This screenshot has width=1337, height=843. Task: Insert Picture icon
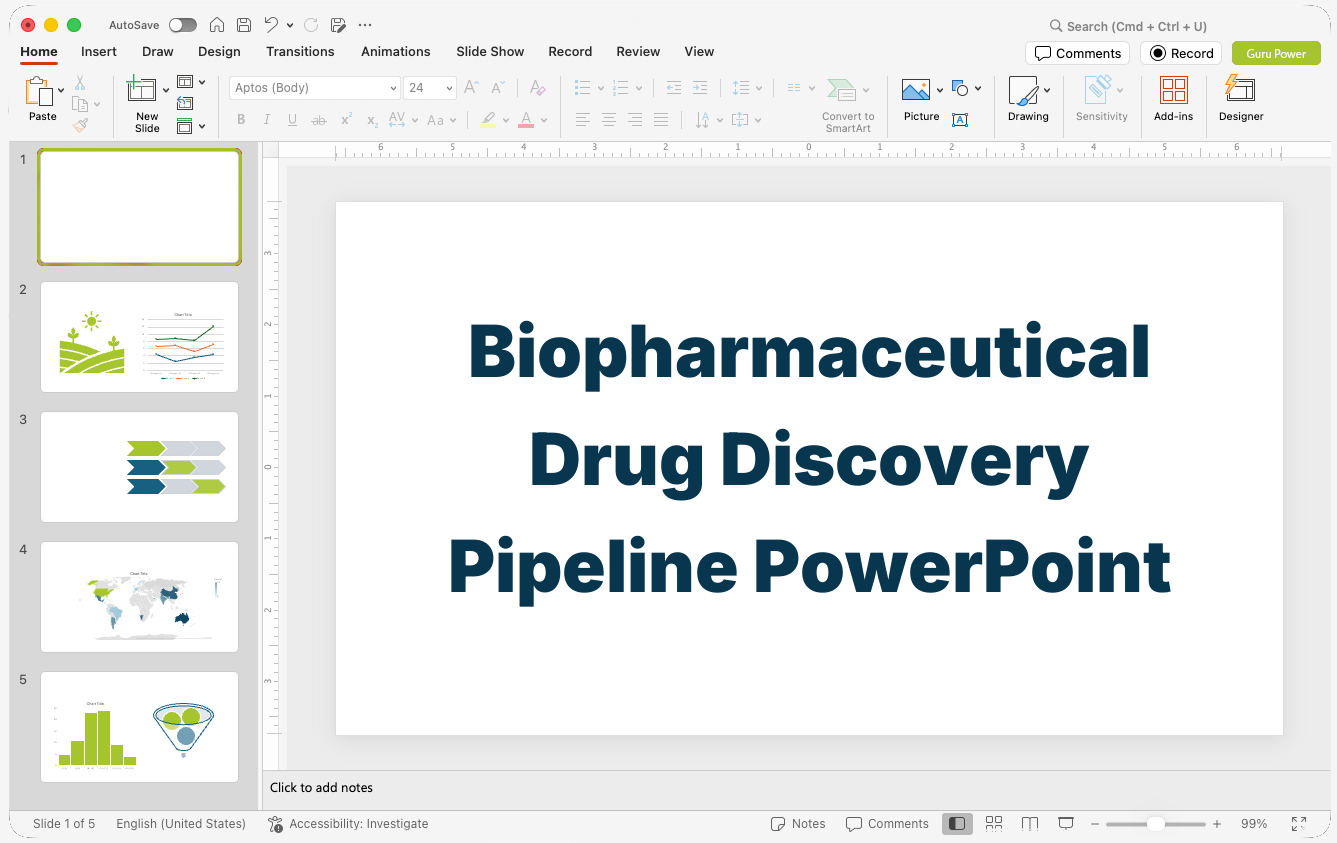[x=916, y=90]
